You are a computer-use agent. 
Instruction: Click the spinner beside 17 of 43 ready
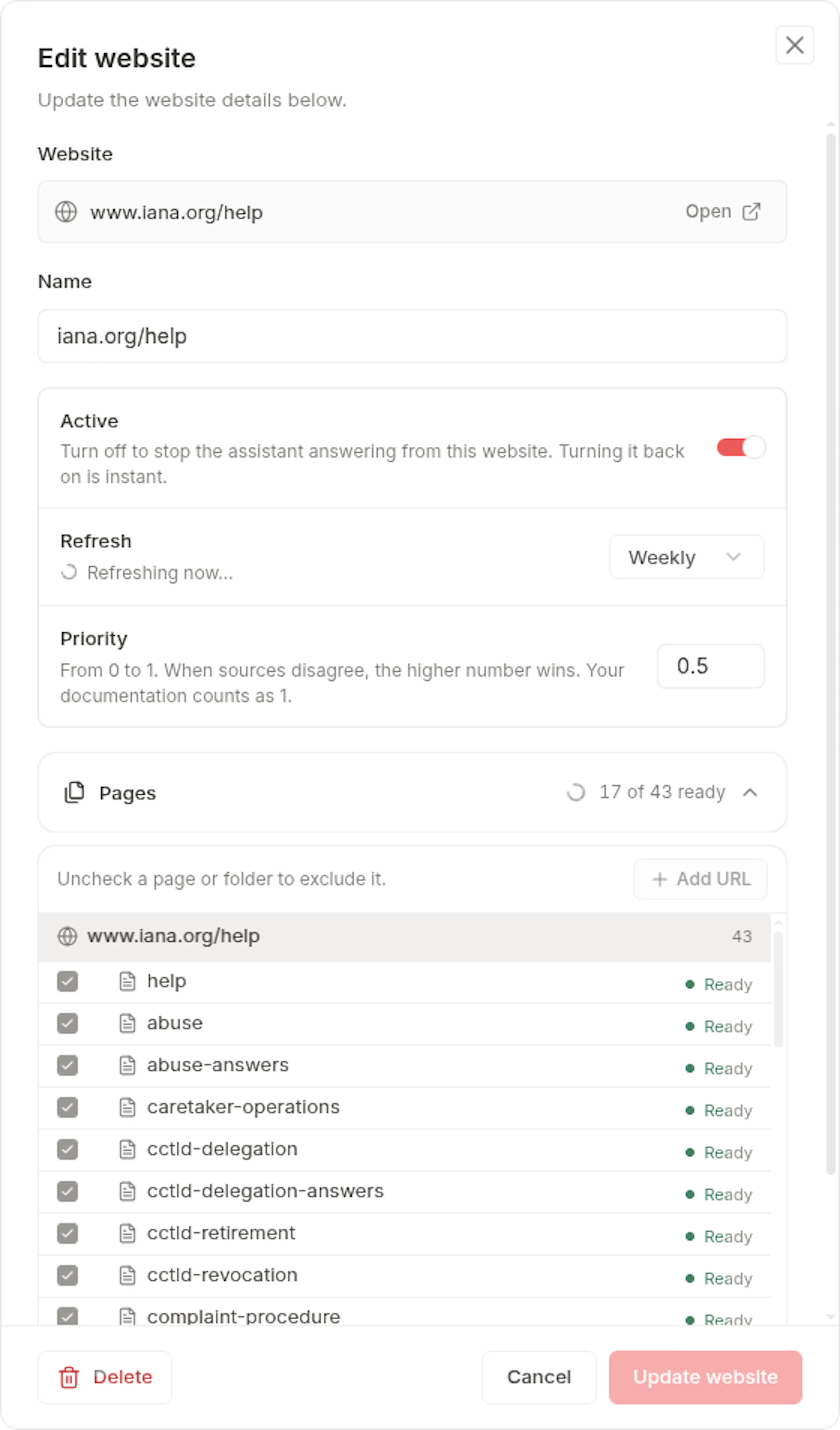(x=576, y=792)
